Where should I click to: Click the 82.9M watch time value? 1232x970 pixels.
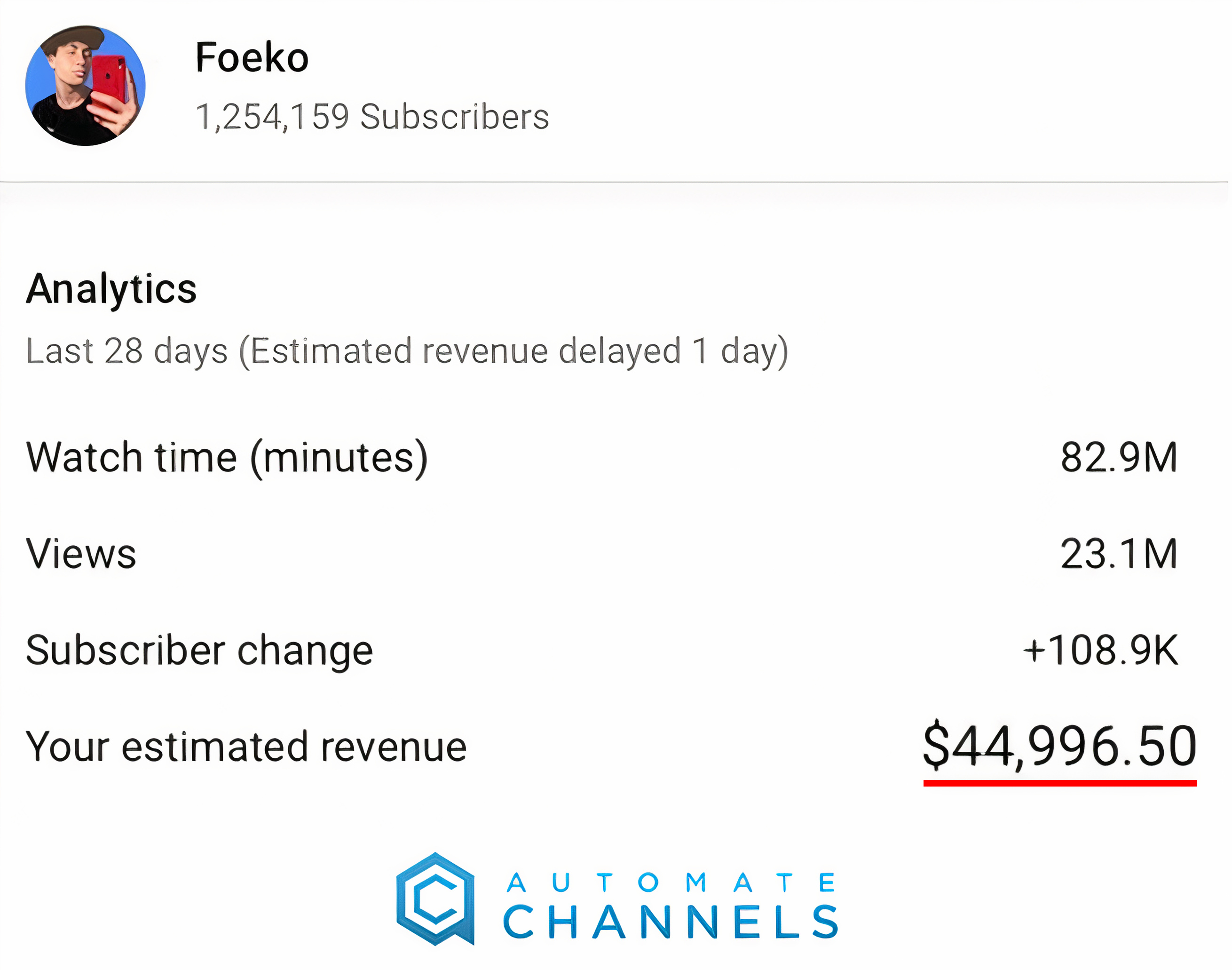point(1119,456)
